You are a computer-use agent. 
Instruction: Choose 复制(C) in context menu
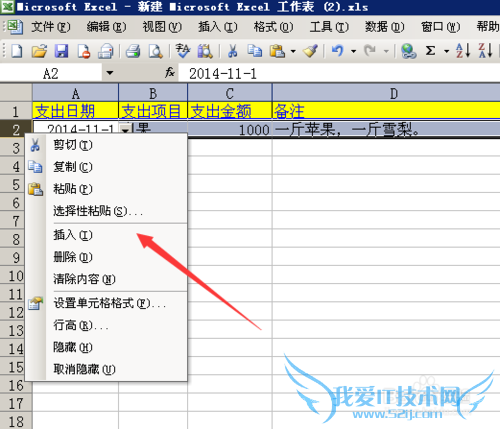coord(106,167)
